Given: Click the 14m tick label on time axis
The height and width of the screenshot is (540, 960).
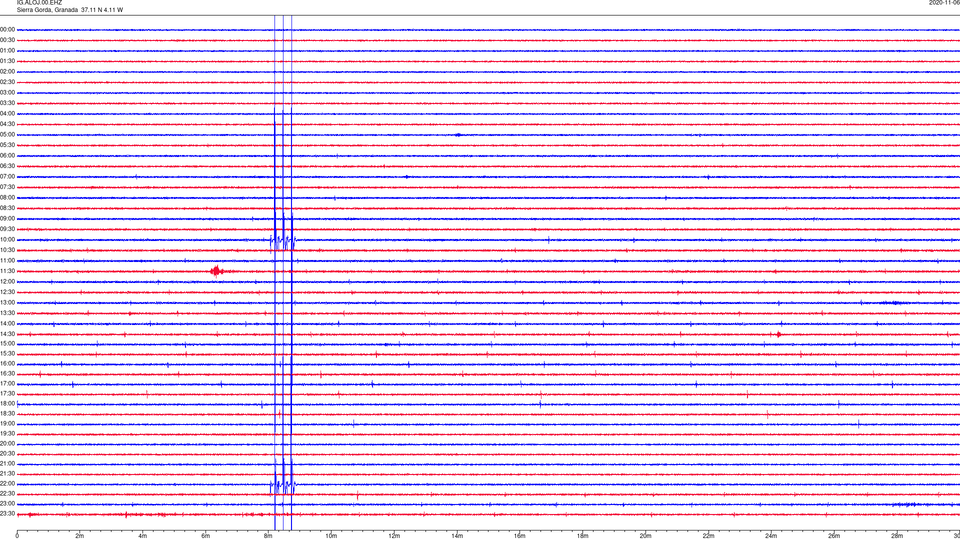Looking at the screenshot, I should (457, 536).
